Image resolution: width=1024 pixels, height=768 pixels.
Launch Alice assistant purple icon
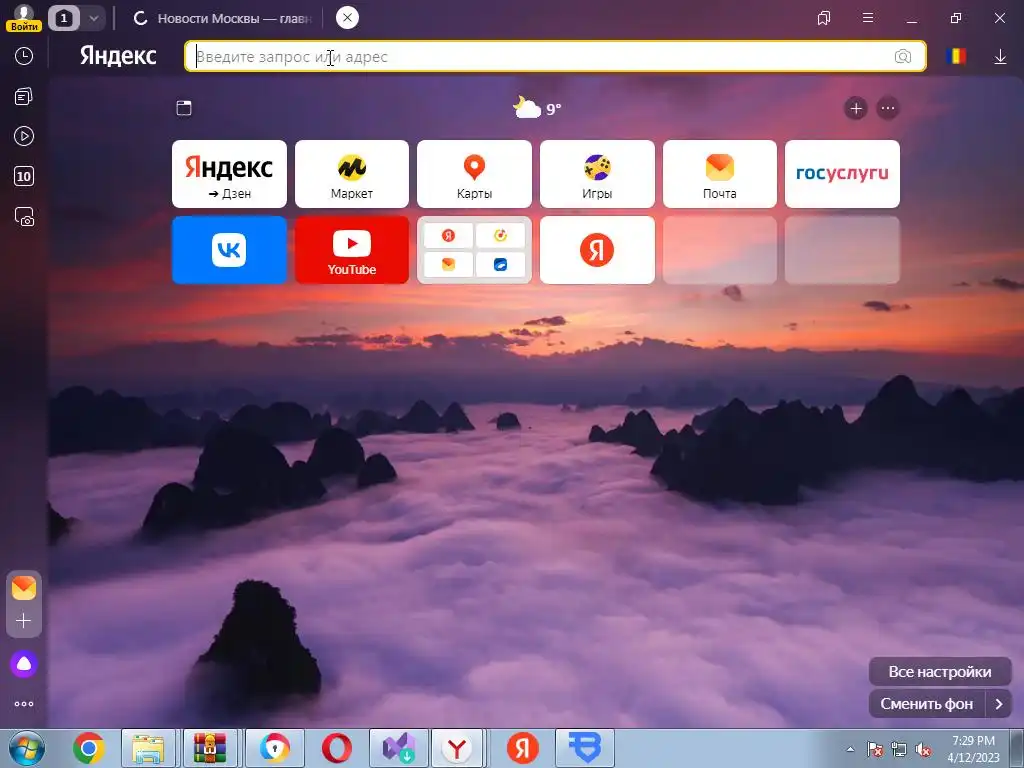coord(24,664)
